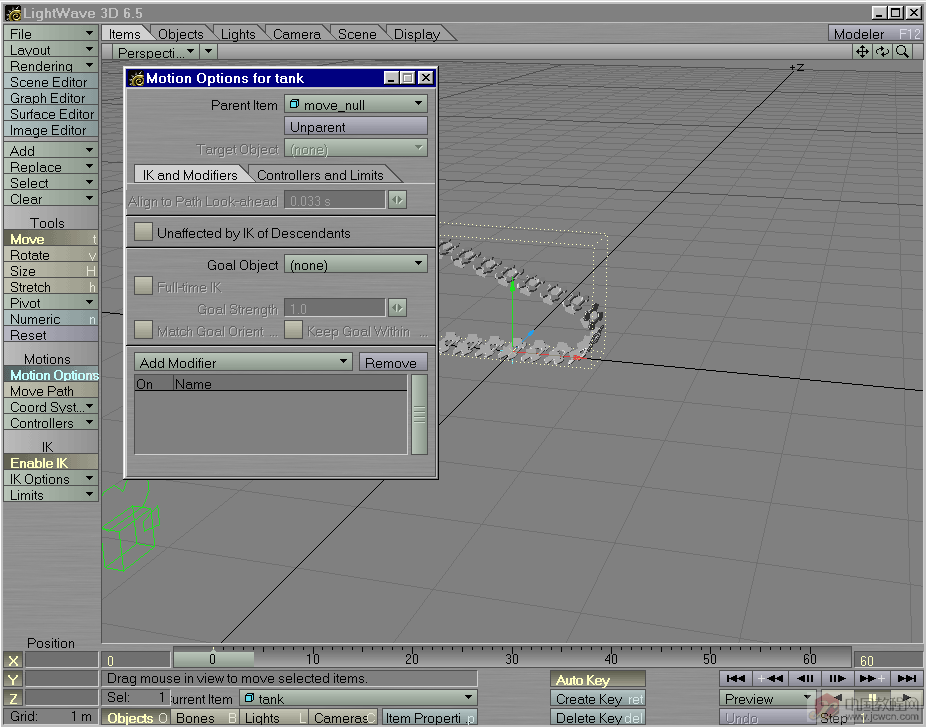Play the animation forward
Screen dimensions: 926x727
906,698
